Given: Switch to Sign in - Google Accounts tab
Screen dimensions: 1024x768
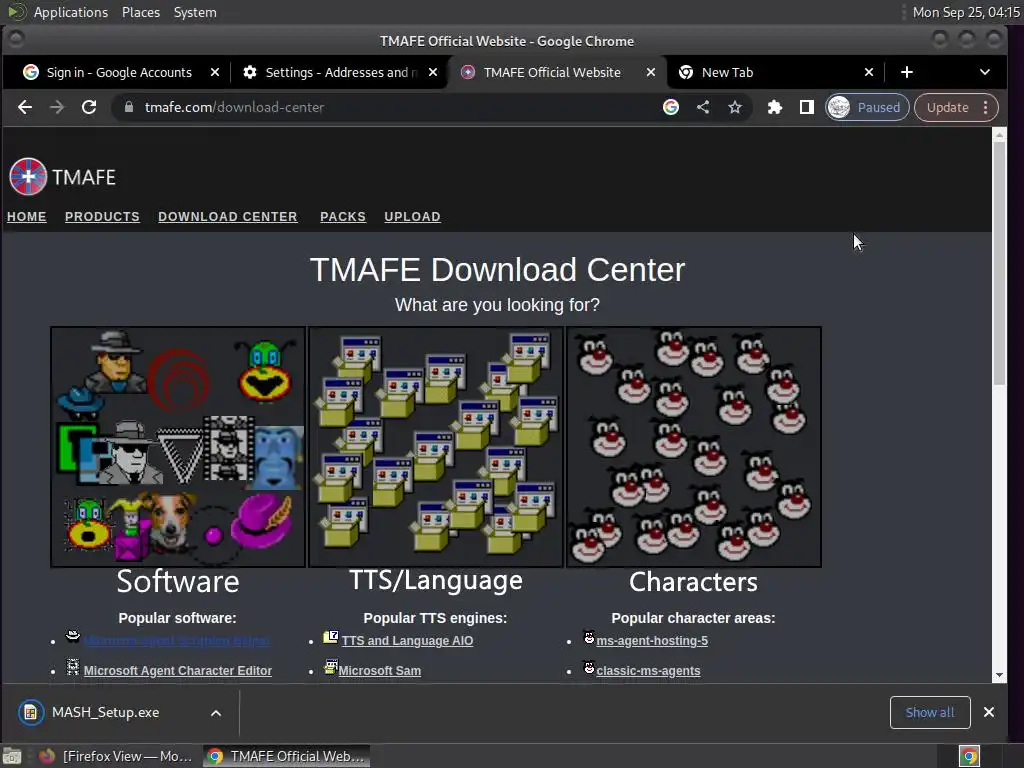Looking at the screenshot, I should point(119,72).
